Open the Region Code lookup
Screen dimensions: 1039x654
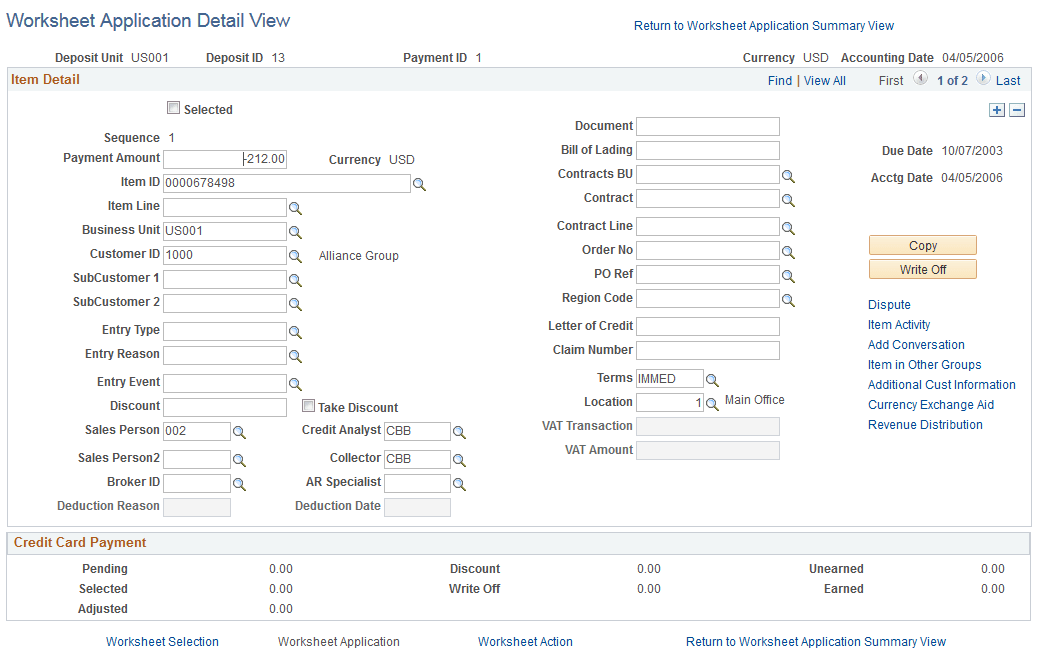point(788,298)
